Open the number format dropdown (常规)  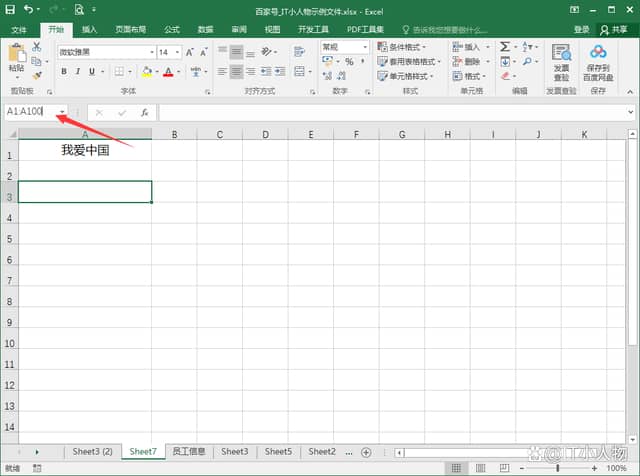(365, 47)
